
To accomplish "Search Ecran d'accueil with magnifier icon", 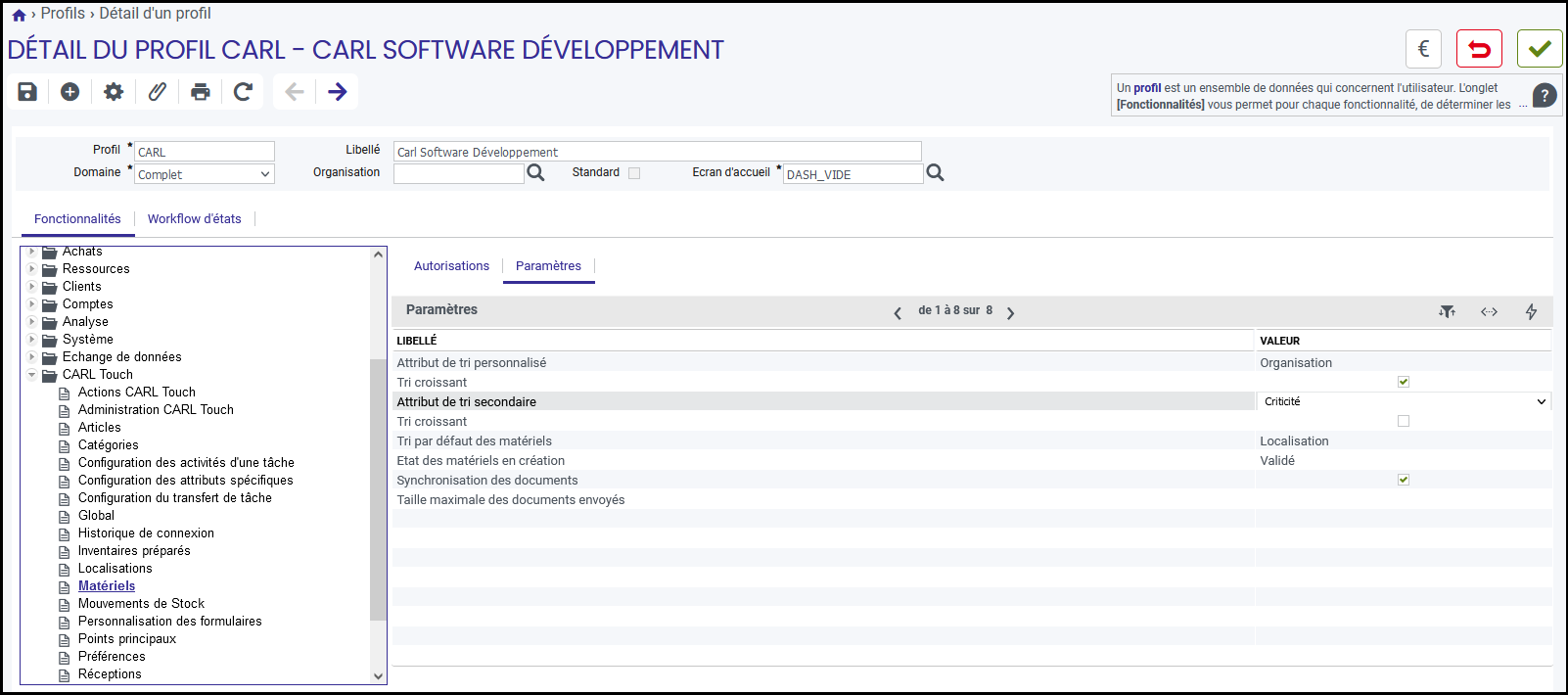I will (x=935, y=173).
